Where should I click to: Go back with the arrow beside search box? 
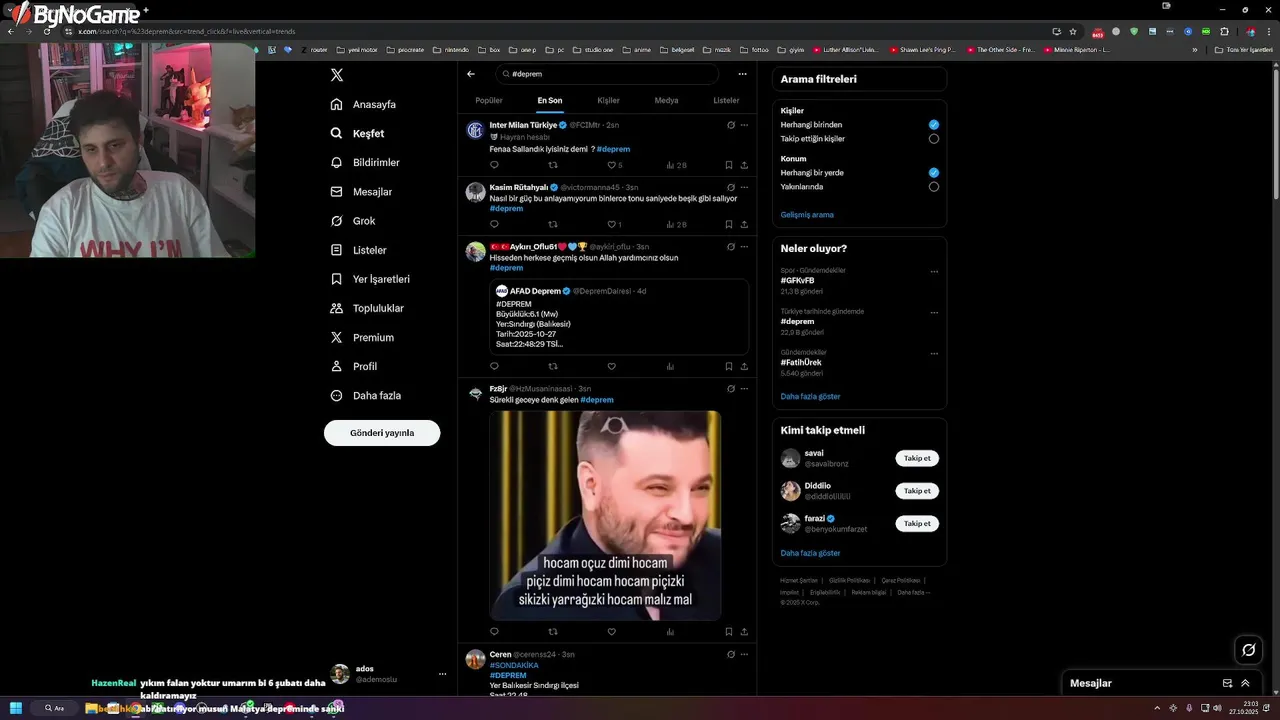(x=471, y=74)
